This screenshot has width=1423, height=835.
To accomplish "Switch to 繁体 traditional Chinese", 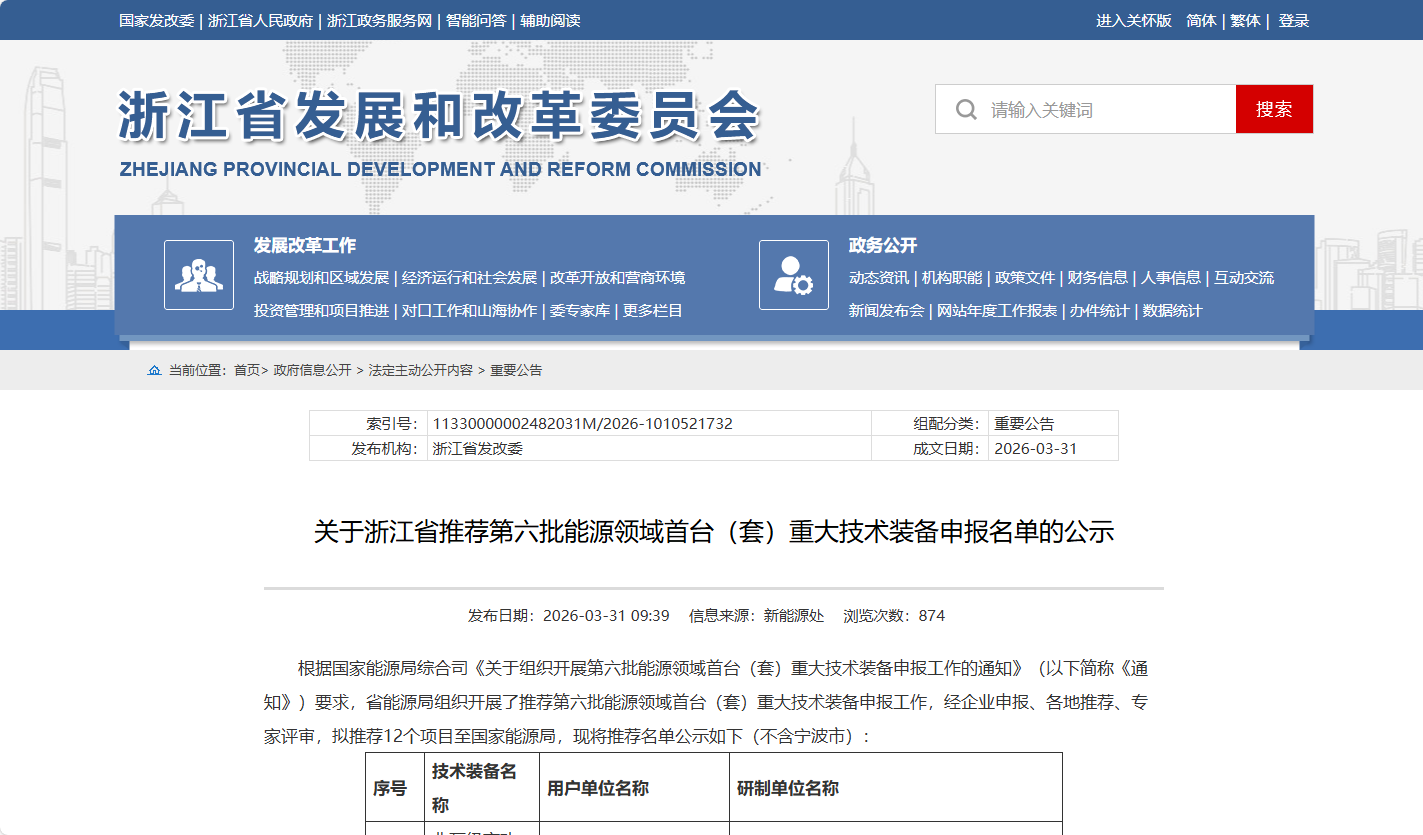I will [x=1245, y=20].
